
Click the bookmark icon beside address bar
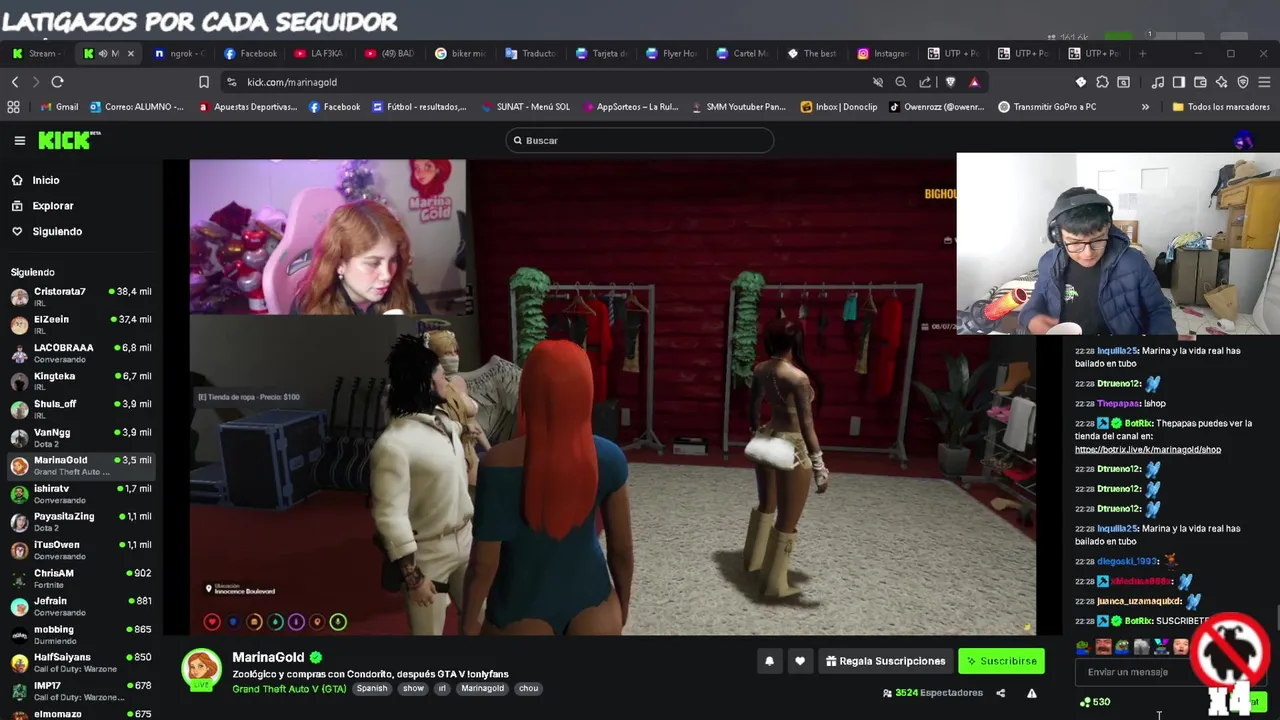point(204,82)
